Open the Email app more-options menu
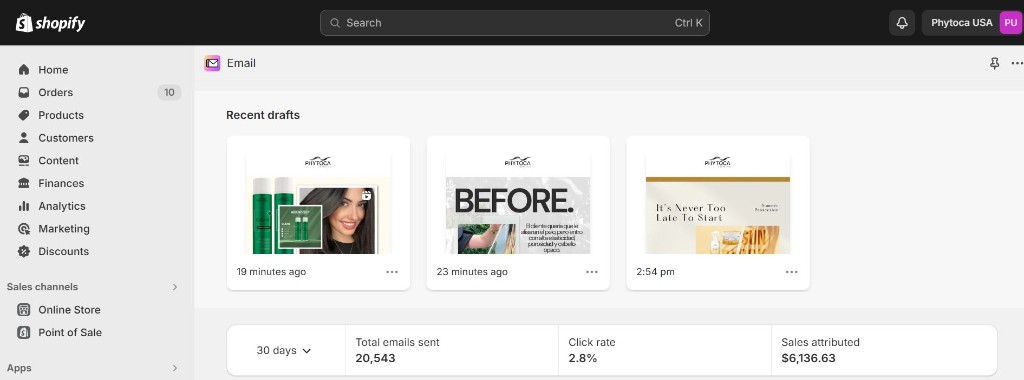The width and height of the screenshot is (1024, 380). pyautogui.click(x=1017, y=63)
